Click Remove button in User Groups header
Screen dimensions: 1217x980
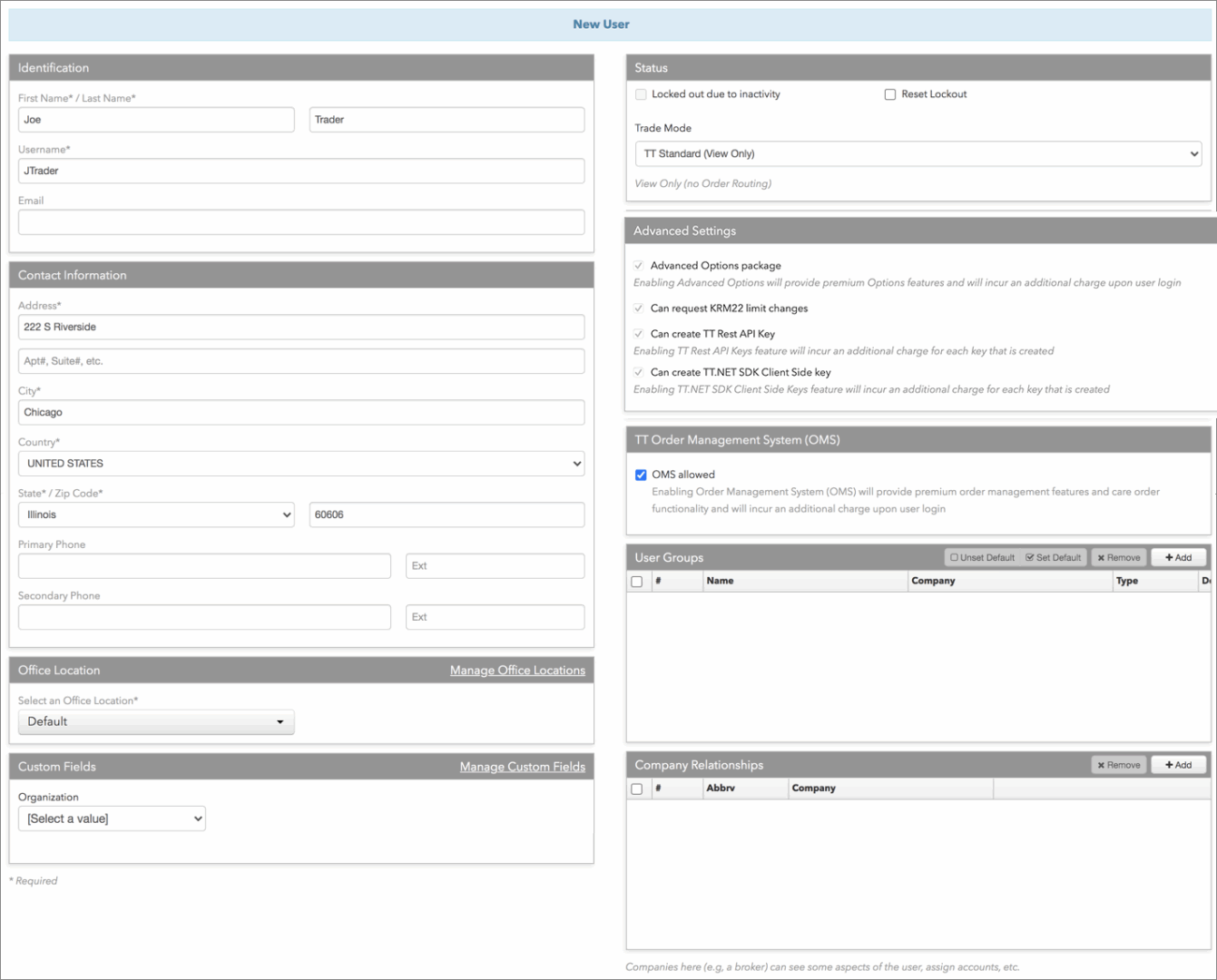pos(1119,557)
